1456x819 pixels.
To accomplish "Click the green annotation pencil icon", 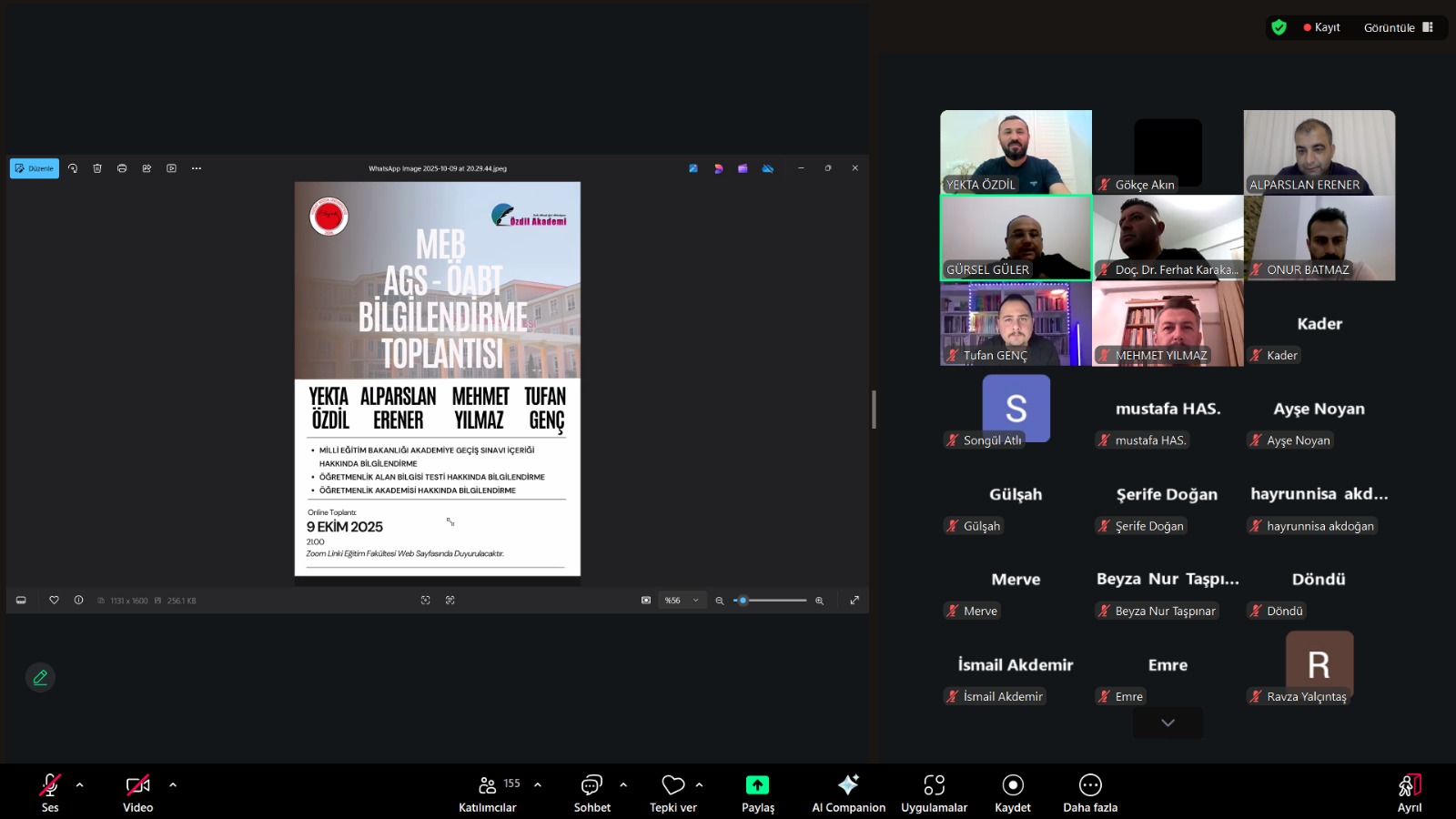I will click(40, 678).
